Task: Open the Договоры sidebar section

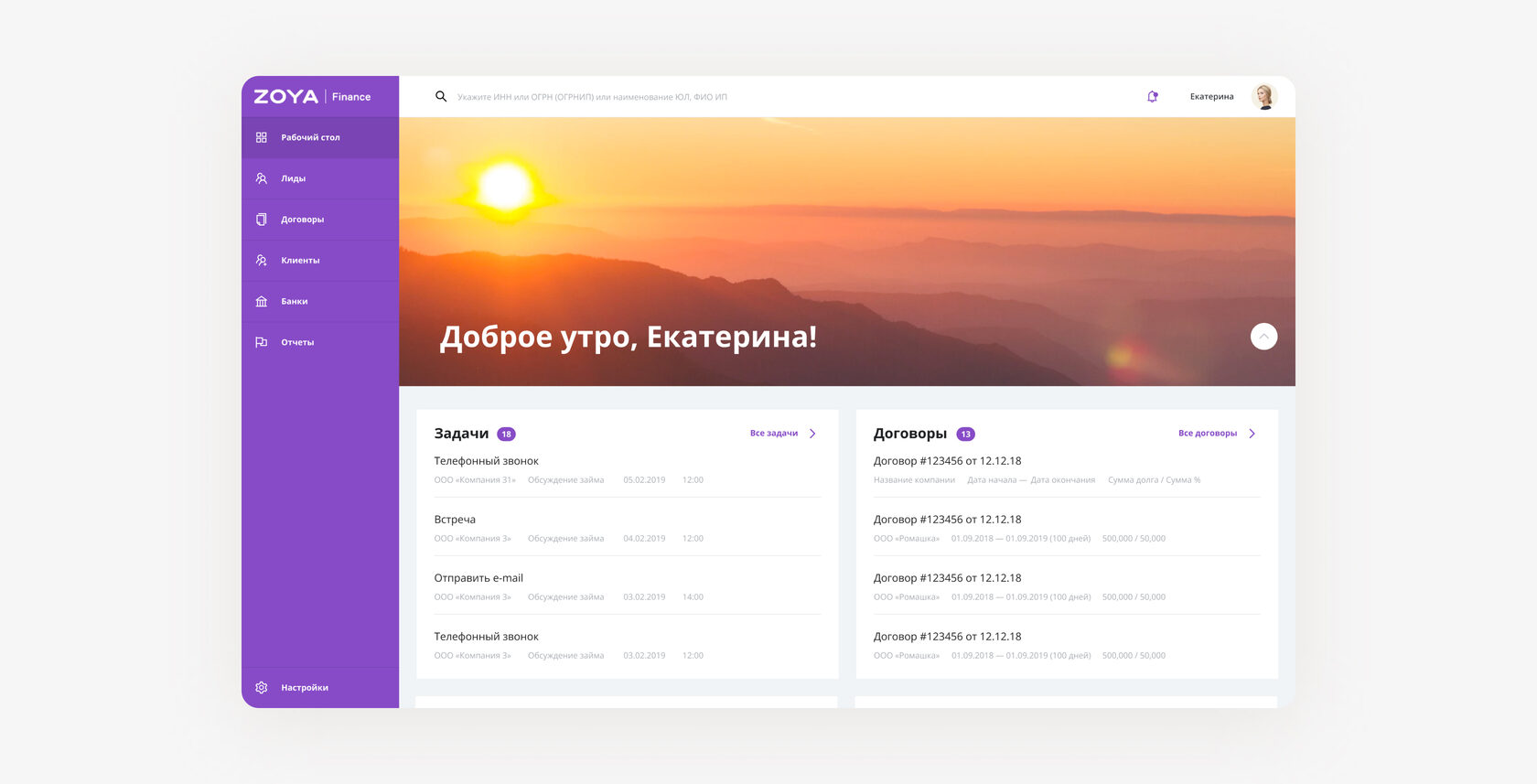Action: tap(320, 220)
